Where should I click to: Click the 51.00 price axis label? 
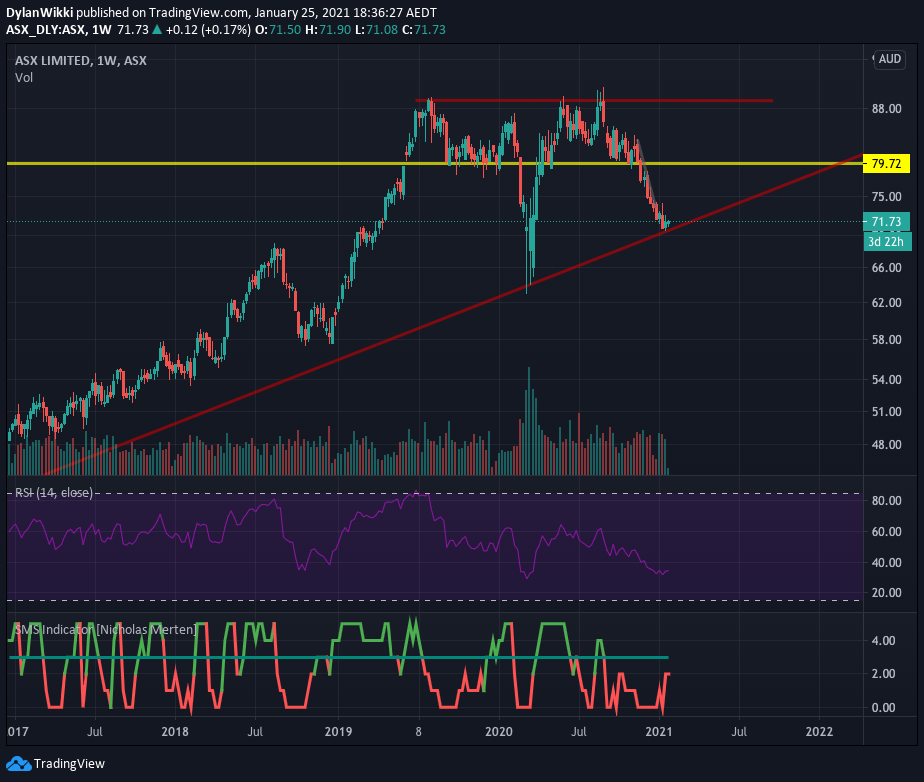coord(886,411)
